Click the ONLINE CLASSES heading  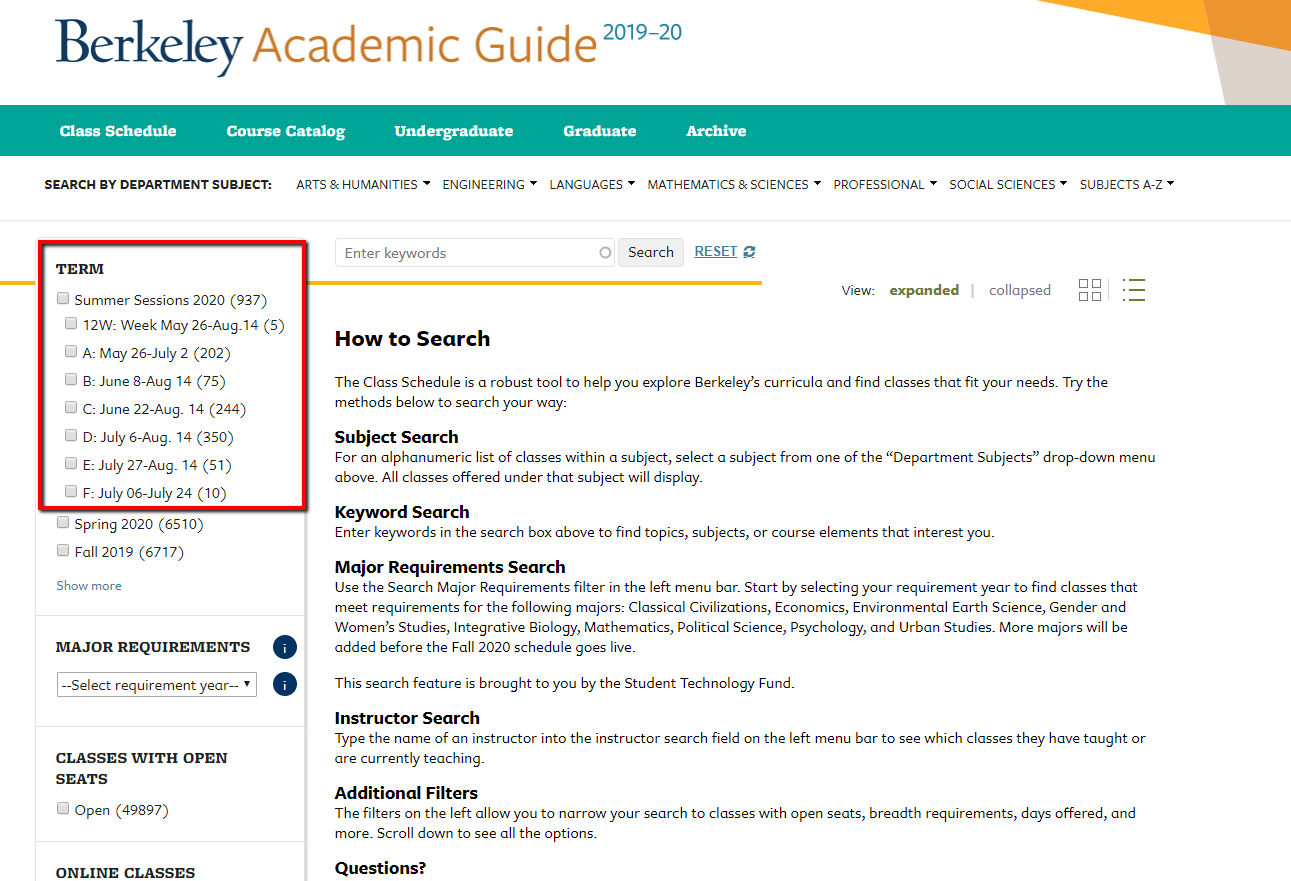126,873
